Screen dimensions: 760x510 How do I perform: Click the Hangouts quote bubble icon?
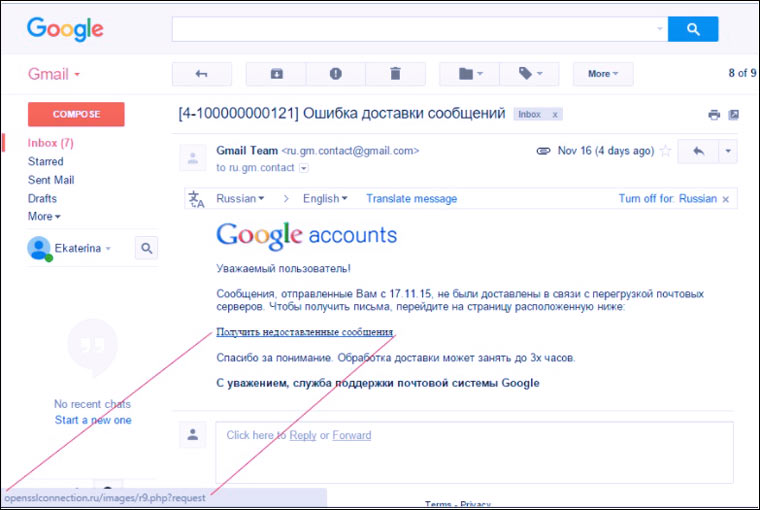tap(93, 347)
